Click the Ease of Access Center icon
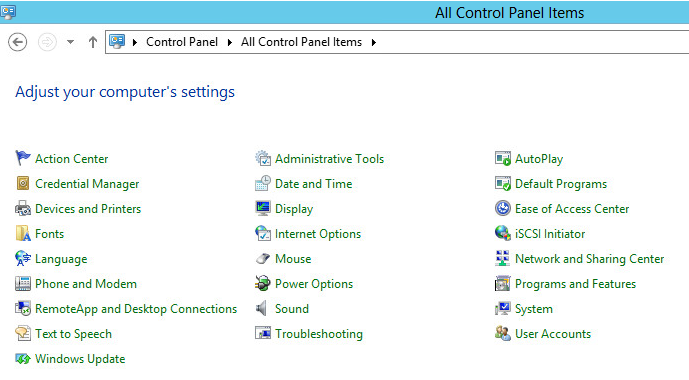The height and width of the screenshot is (380, 689). point(503,208)
